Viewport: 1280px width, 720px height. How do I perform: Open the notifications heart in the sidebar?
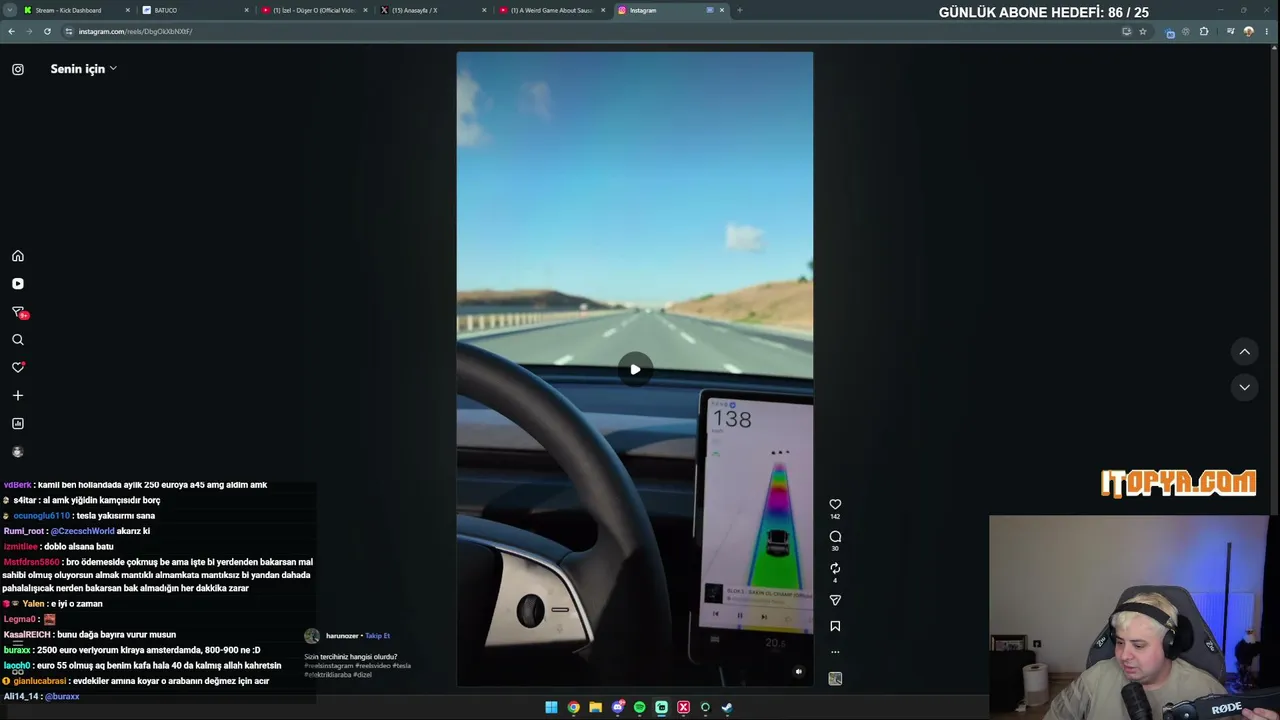point(18,368)
